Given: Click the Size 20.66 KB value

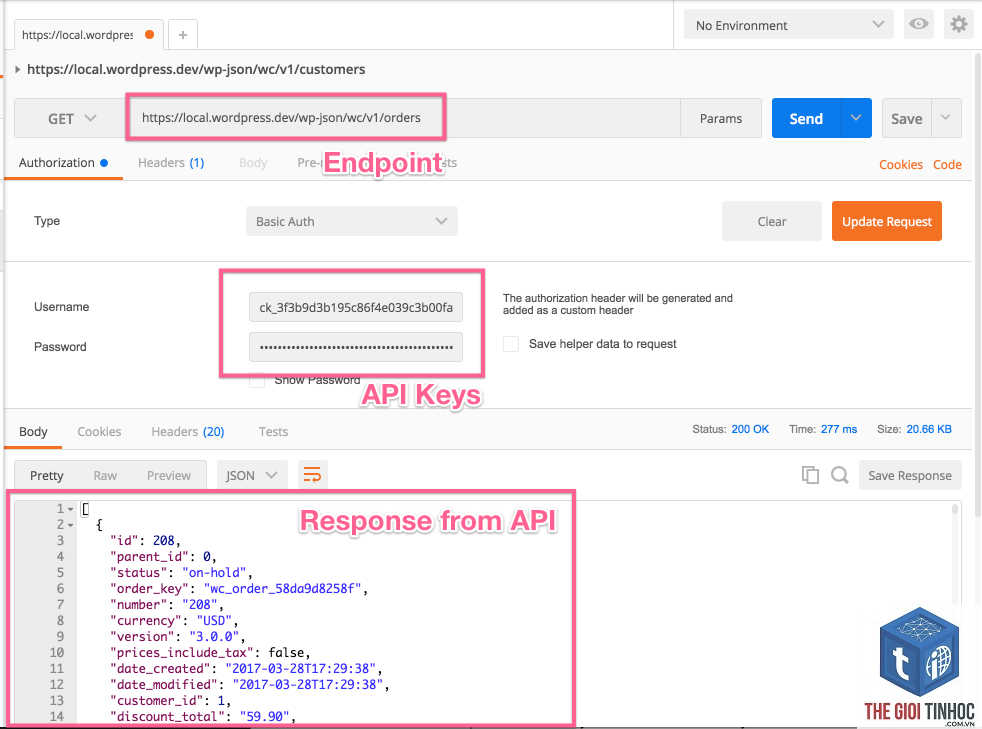Looking at the screenshot, I should tap(929, 429).
